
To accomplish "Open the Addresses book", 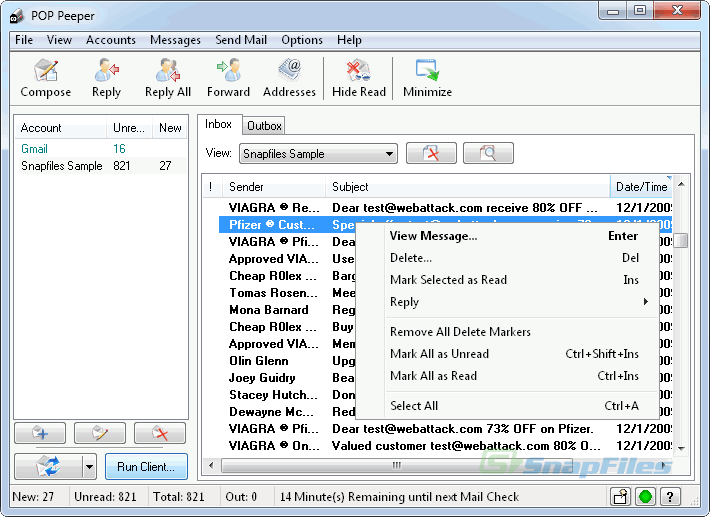I will tap(289, 78).
